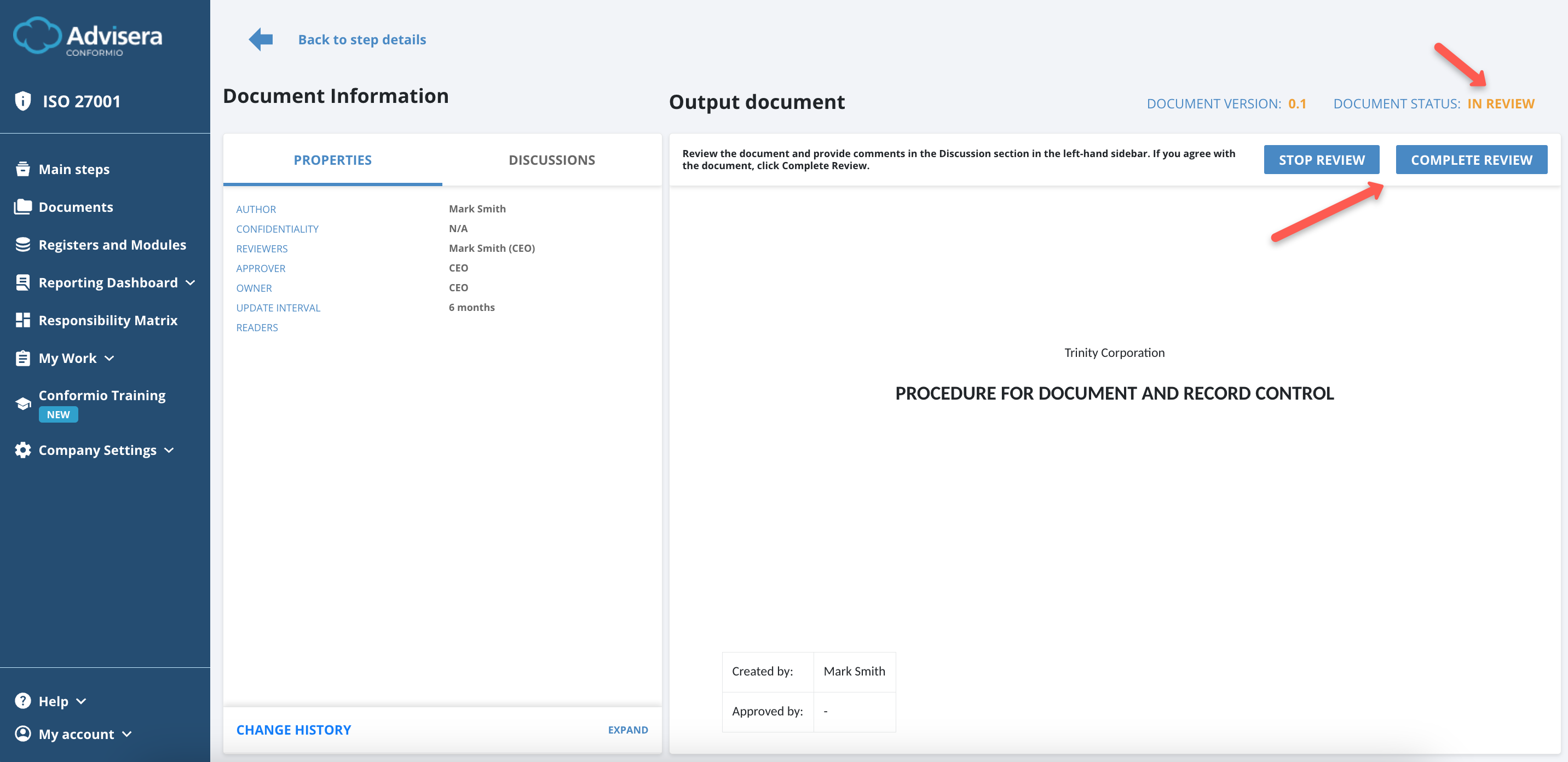Collapse the Reporting Dashboard chevron
Viewport: 1568px width, 762px height.
click(x=191, y=282)
